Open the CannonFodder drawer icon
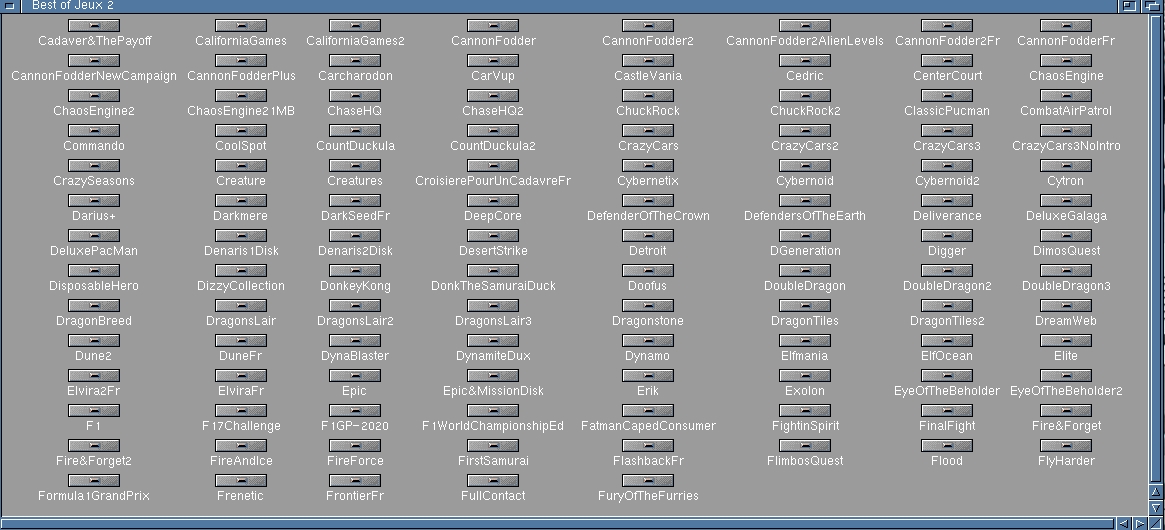This screenshot has width=1165, height=530. [493, 25]
